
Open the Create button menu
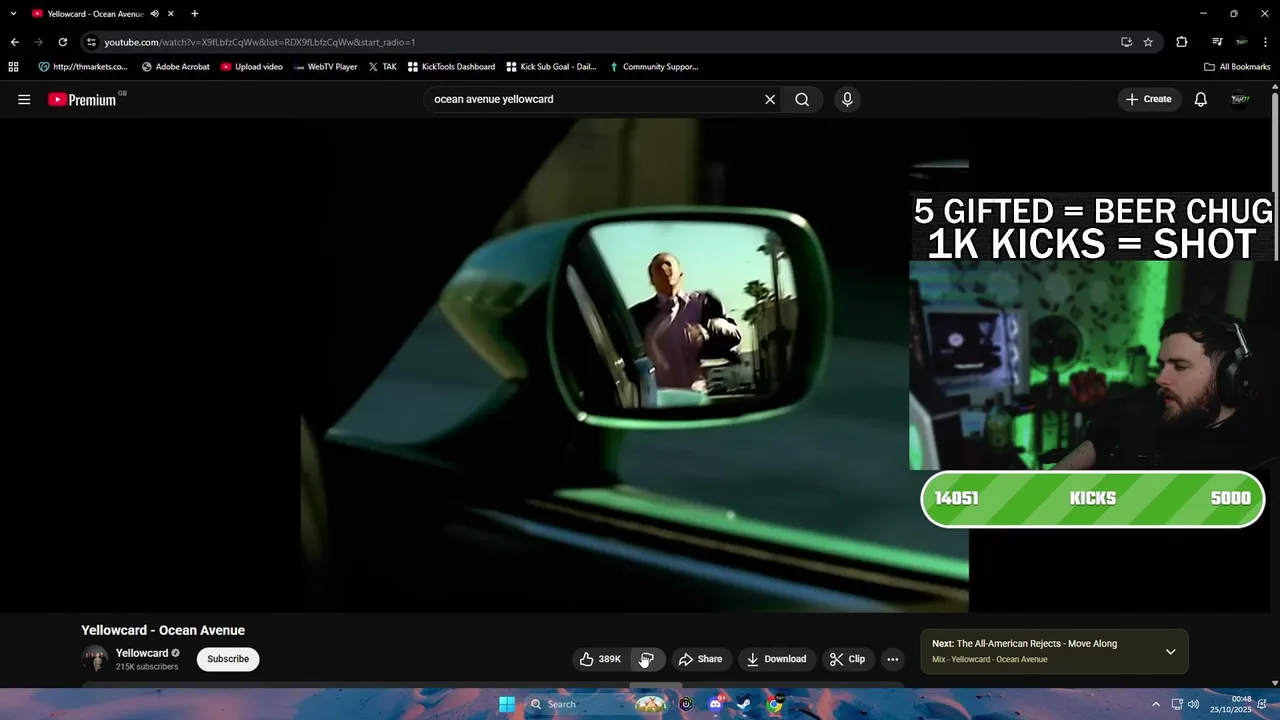(x=1149, y=99)
